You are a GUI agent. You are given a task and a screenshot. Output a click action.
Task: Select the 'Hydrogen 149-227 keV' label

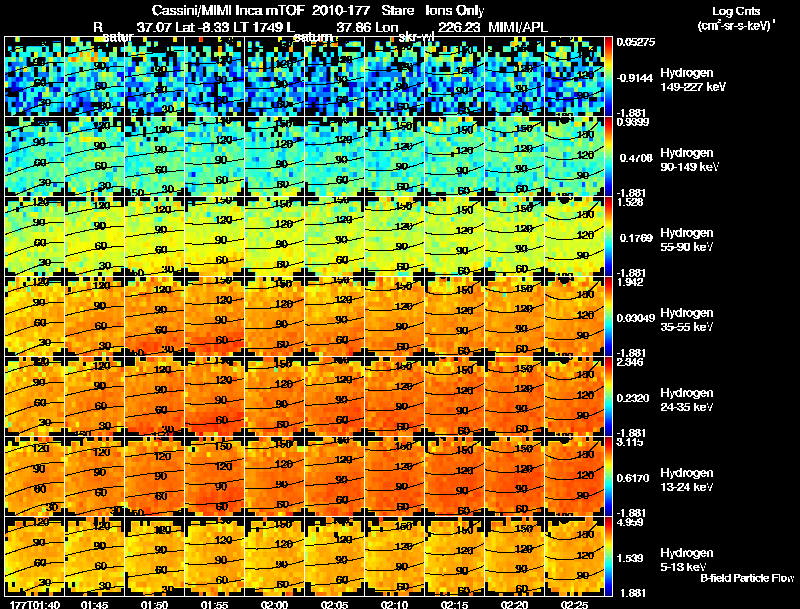692,80
